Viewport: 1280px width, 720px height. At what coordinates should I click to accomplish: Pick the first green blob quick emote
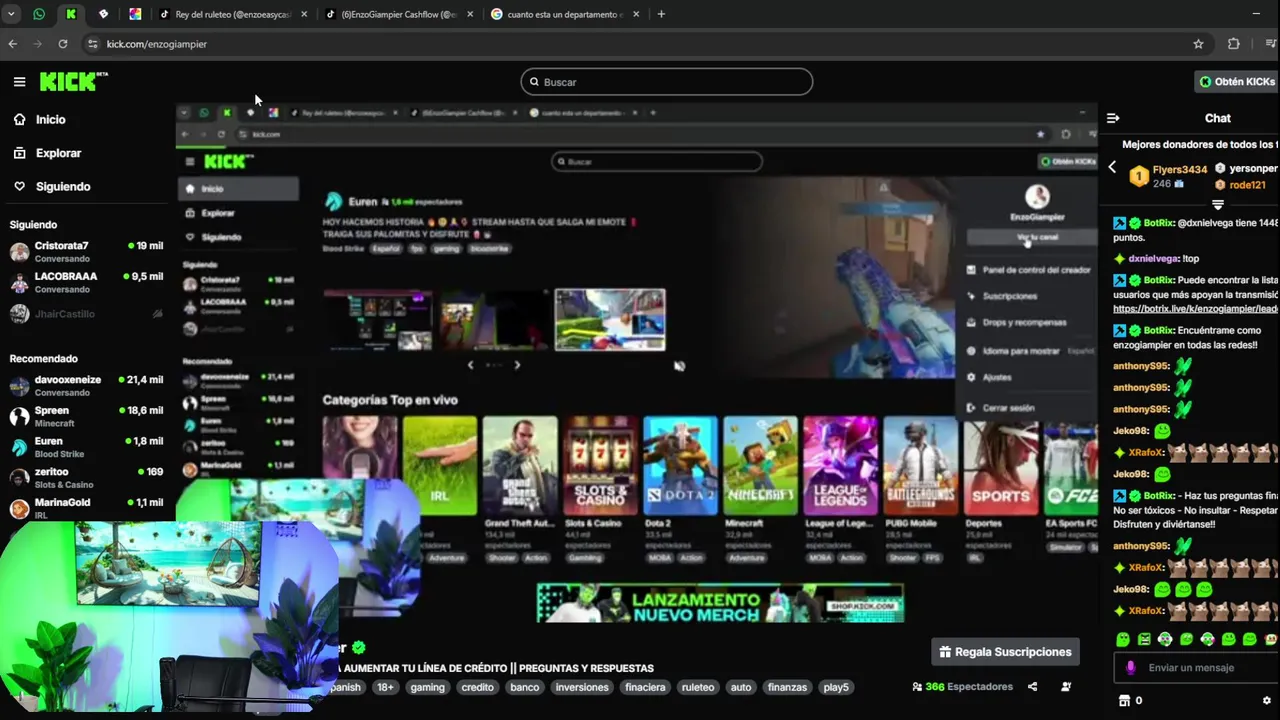pos(1123,639)
